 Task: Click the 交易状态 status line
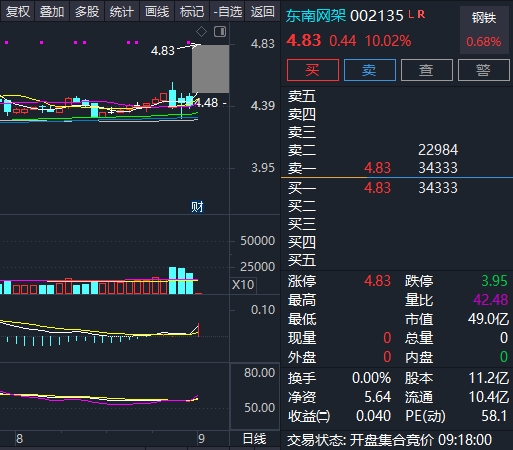[x=389, y=440]
